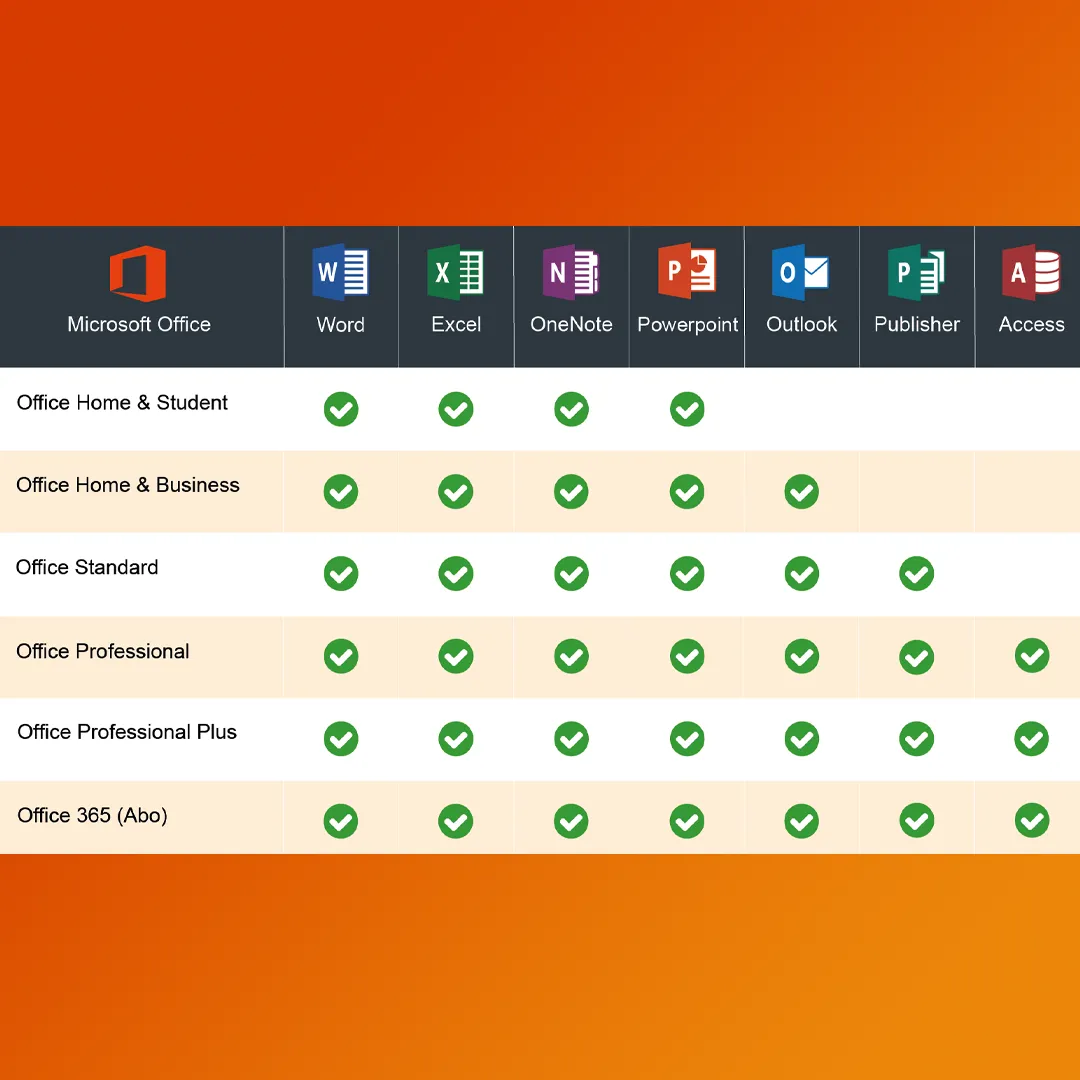Click the OneNote app icon

(571, 272)
